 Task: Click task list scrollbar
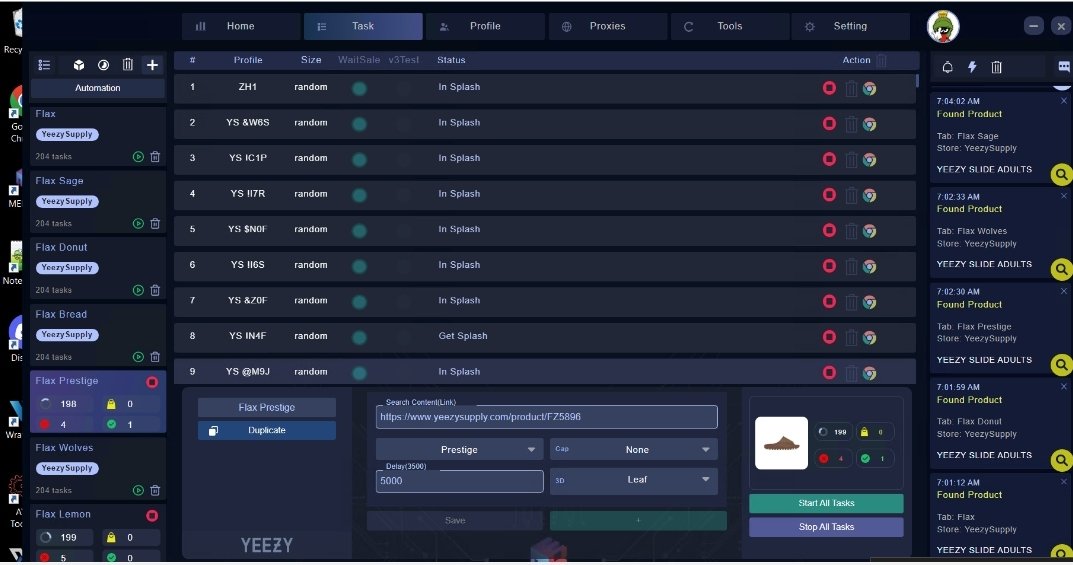pyautogui.click(x=917, y=81)
